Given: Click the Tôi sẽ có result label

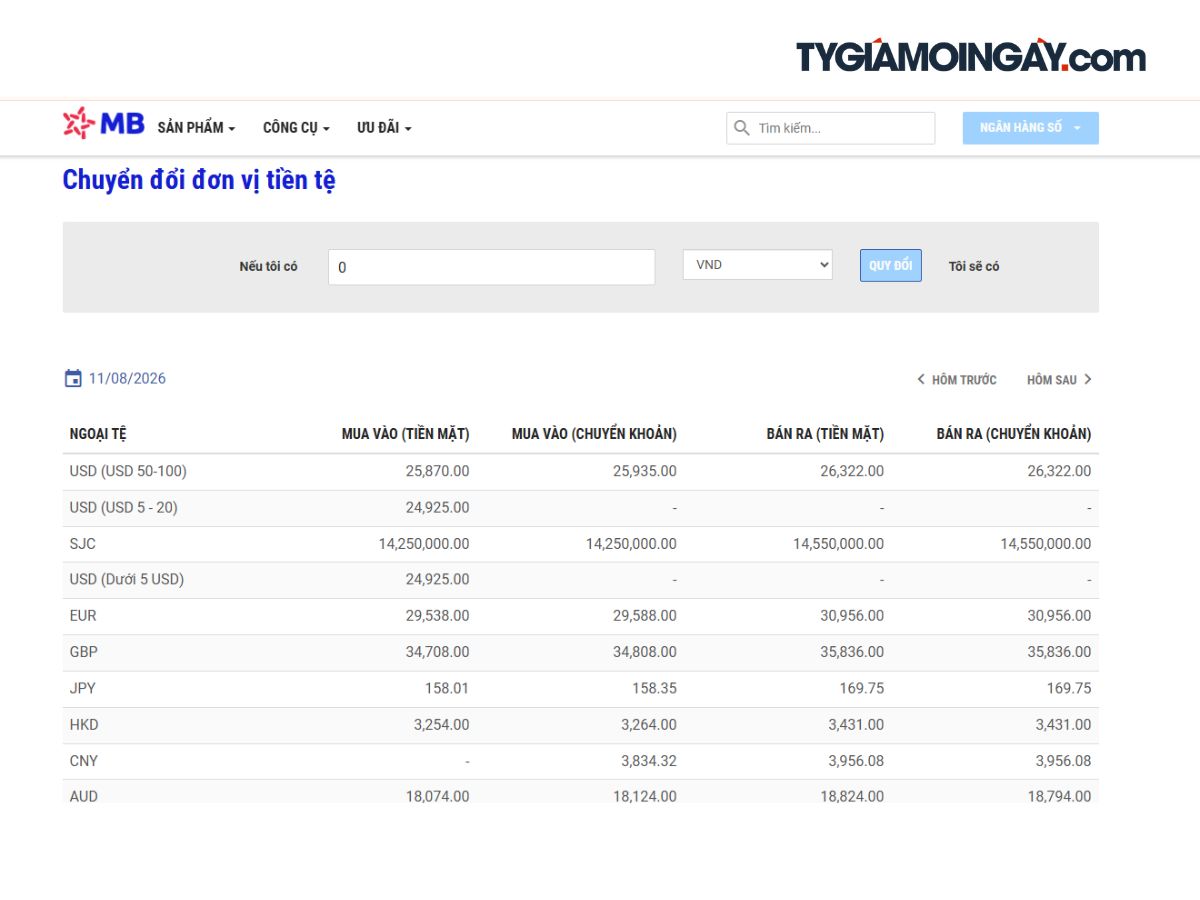Looking at the screenshot, I should pos(974,266).
